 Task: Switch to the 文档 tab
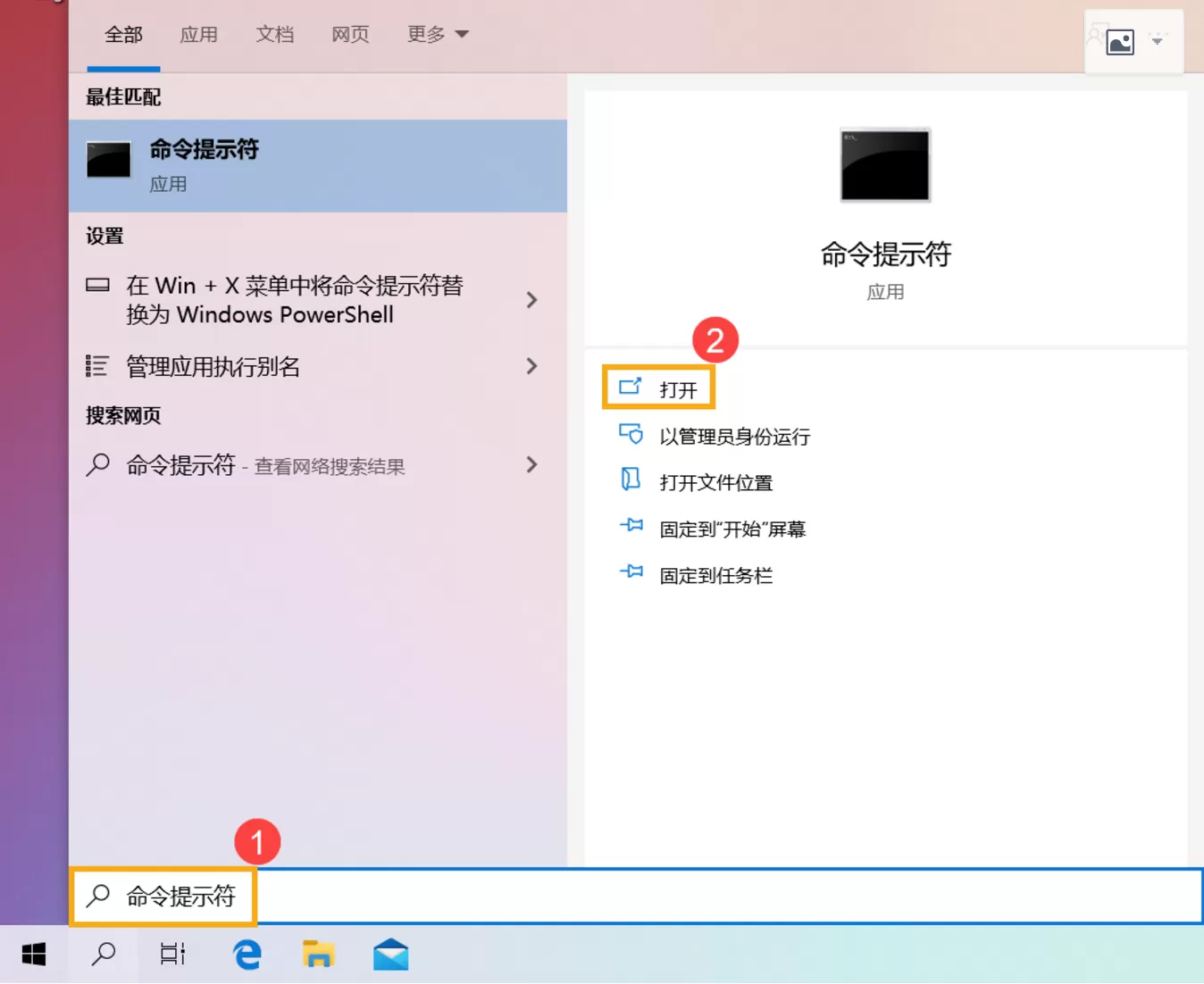coord(274,35)
